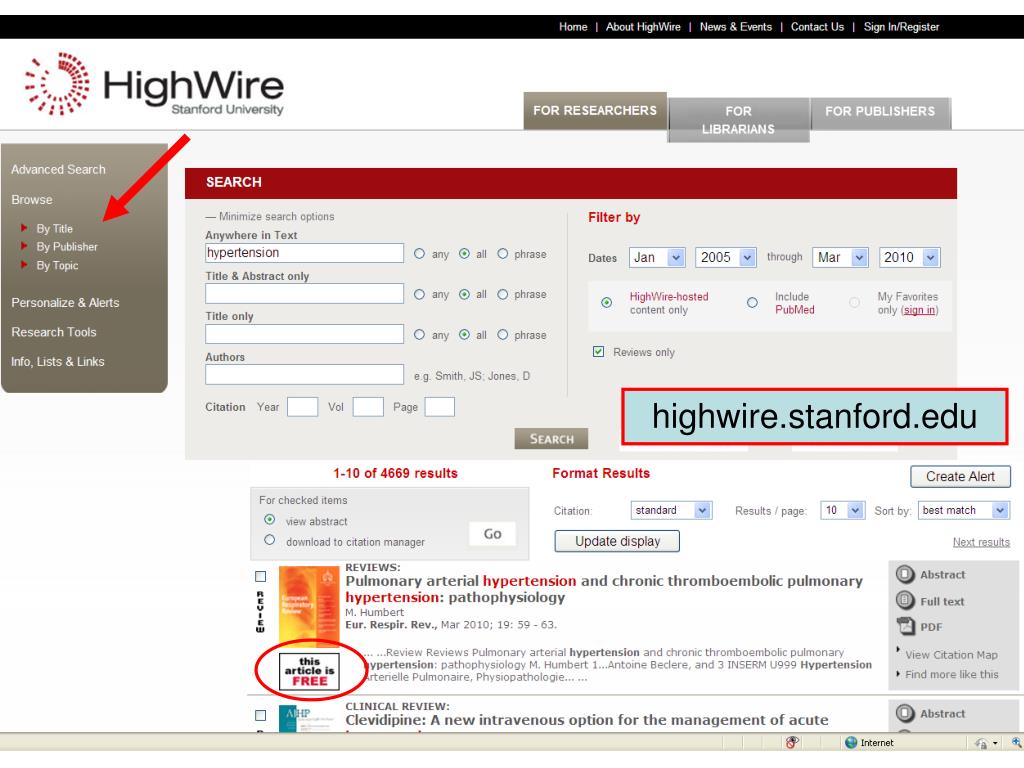1024x768 pixels.
Task: Click the Citation Year input field
Action: [x=302, y=407]
